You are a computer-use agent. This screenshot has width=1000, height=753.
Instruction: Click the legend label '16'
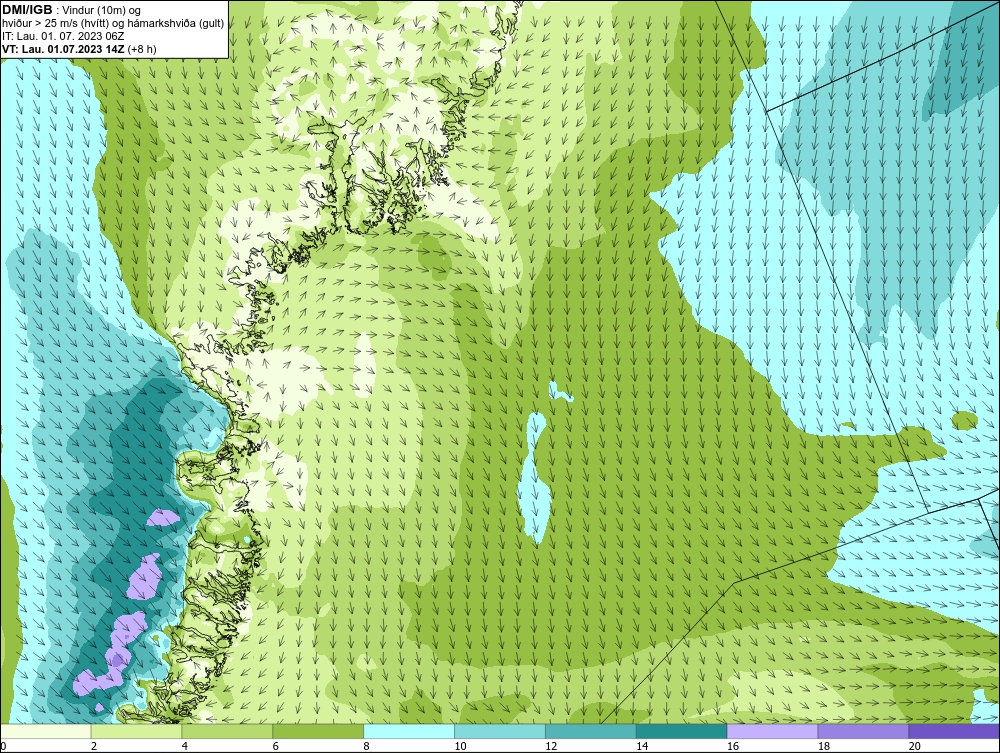pyautogui.click(x=733, y=746)
